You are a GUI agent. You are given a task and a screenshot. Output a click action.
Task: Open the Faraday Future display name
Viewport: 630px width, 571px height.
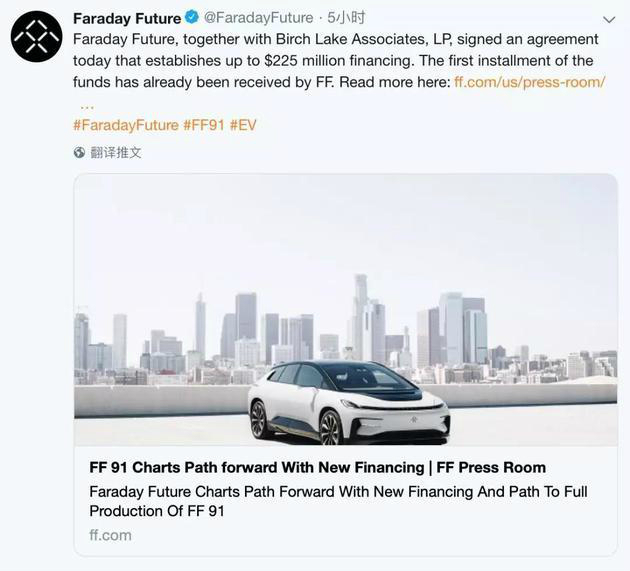point(127,18)
